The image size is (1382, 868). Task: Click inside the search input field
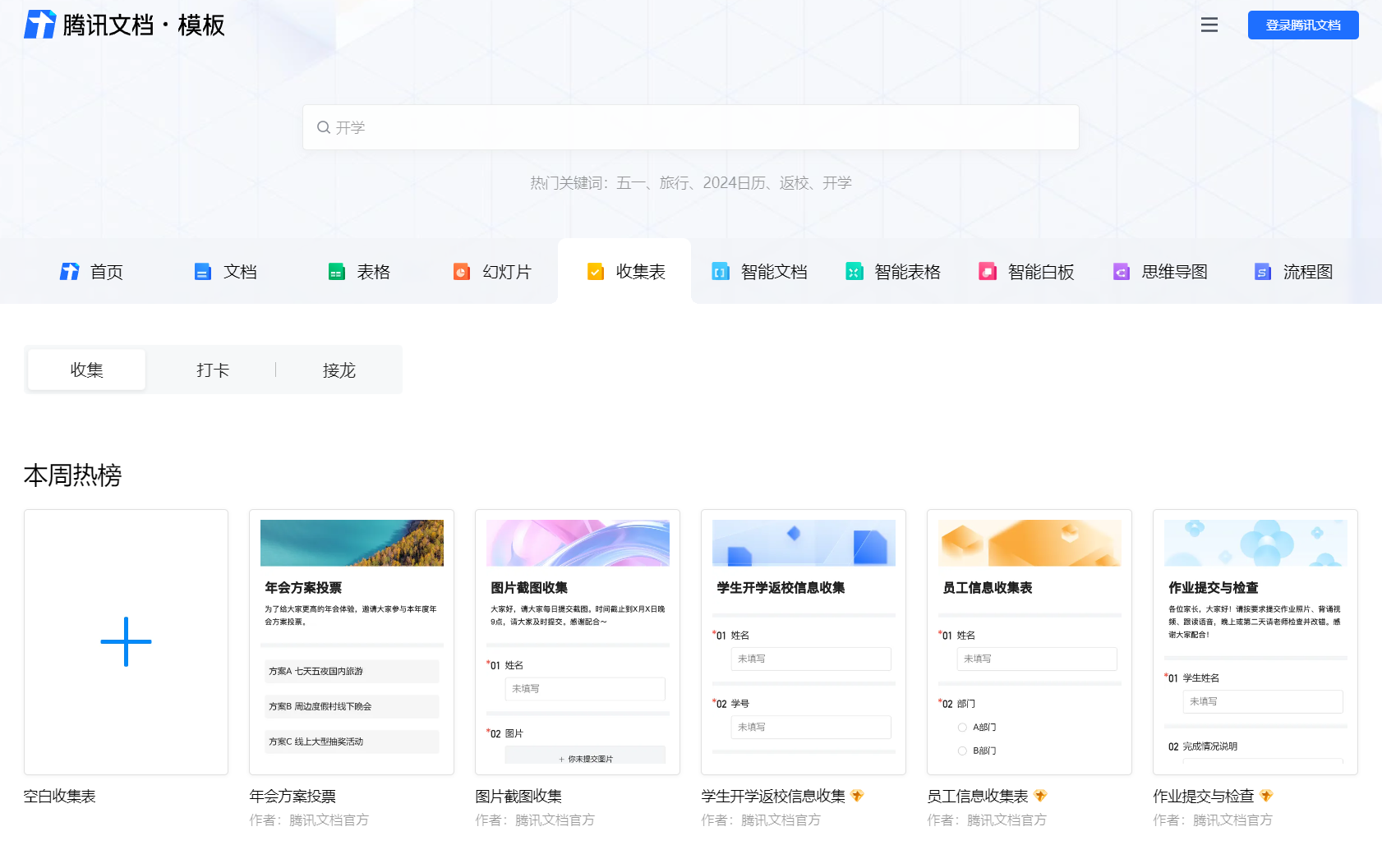(x=690, y=127)
